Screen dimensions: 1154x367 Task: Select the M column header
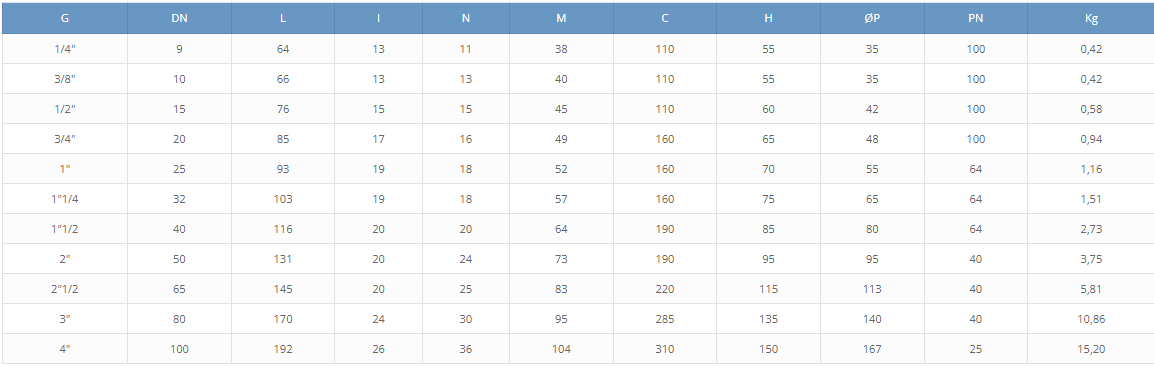[562, 18]
